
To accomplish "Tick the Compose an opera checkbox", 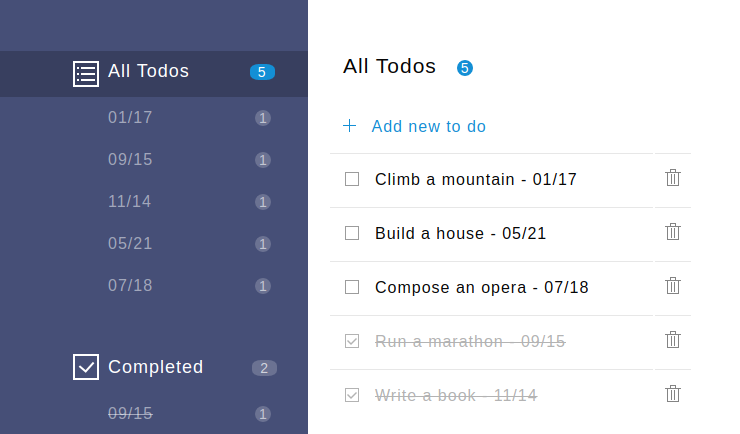I will [x=352, y=287].
